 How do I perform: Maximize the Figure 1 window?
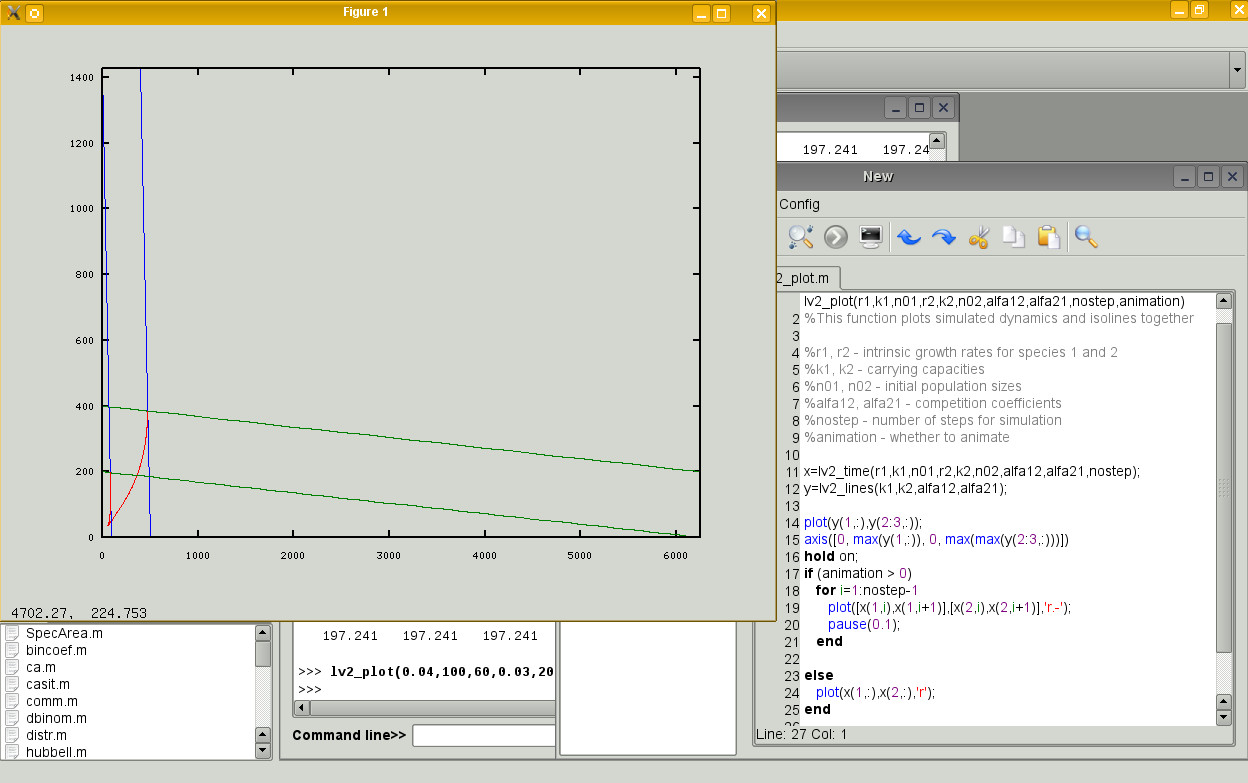coord(722,13)
